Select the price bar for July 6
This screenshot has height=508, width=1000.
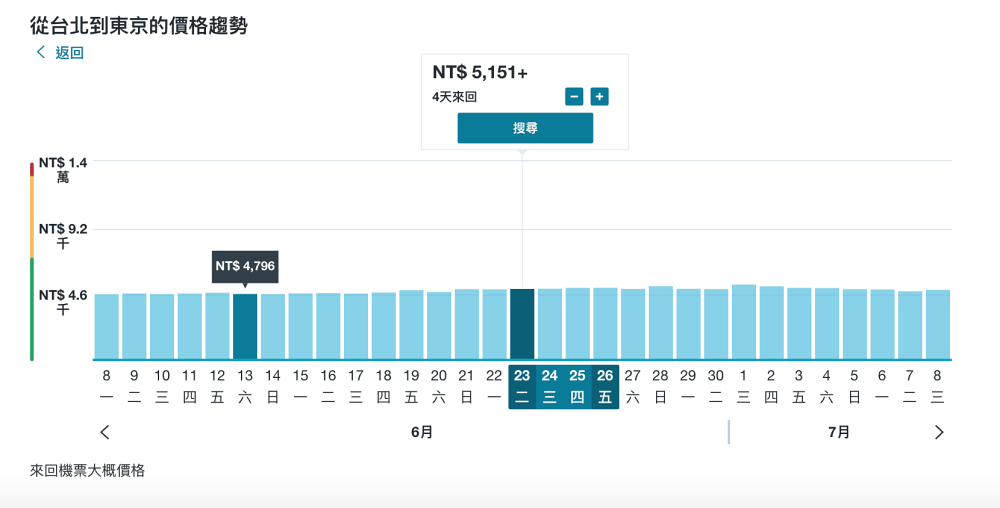click(x=883, y=325)
